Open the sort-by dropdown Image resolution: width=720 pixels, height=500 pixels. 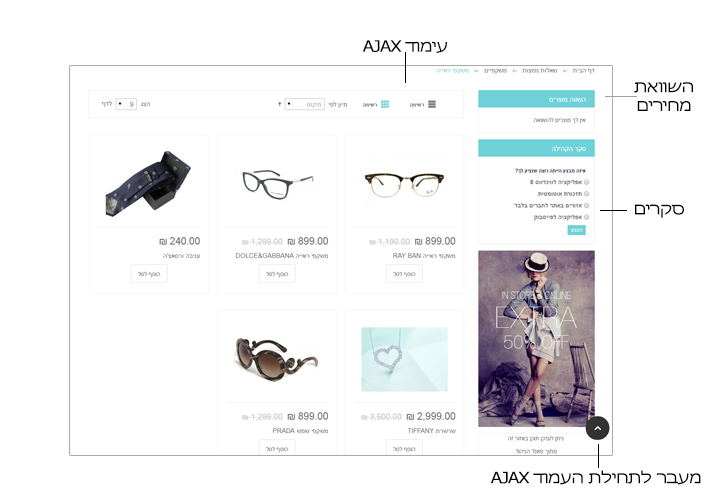pos(304,104)
